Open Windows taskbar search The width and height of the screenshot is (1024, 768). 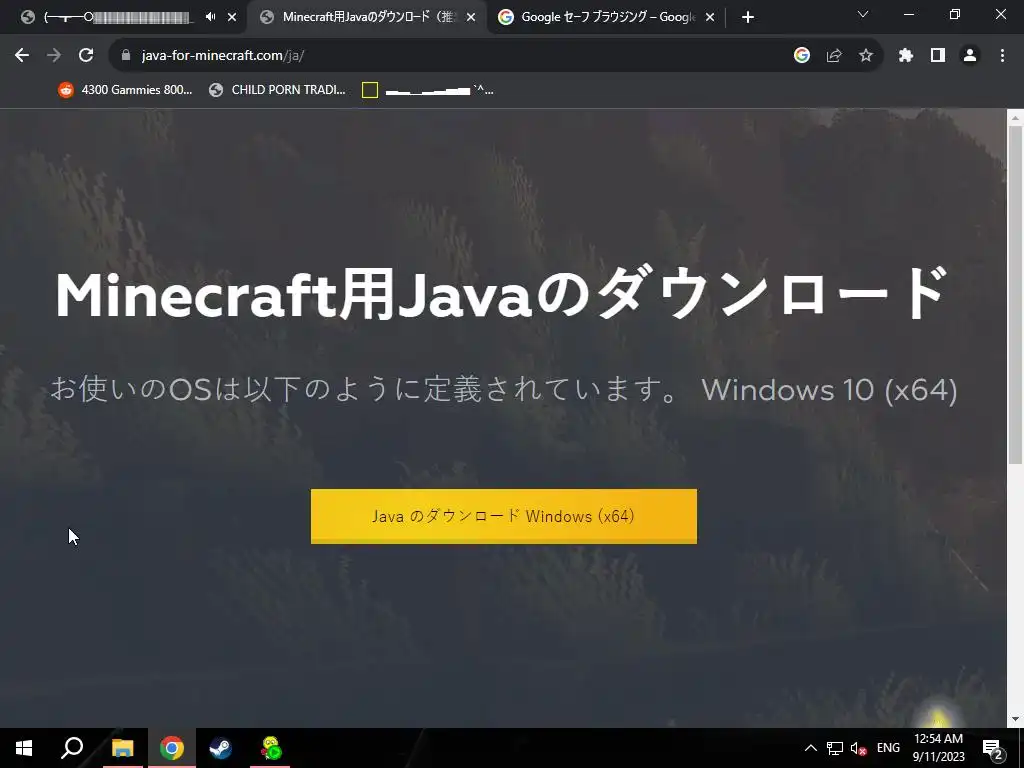point(72,748)
